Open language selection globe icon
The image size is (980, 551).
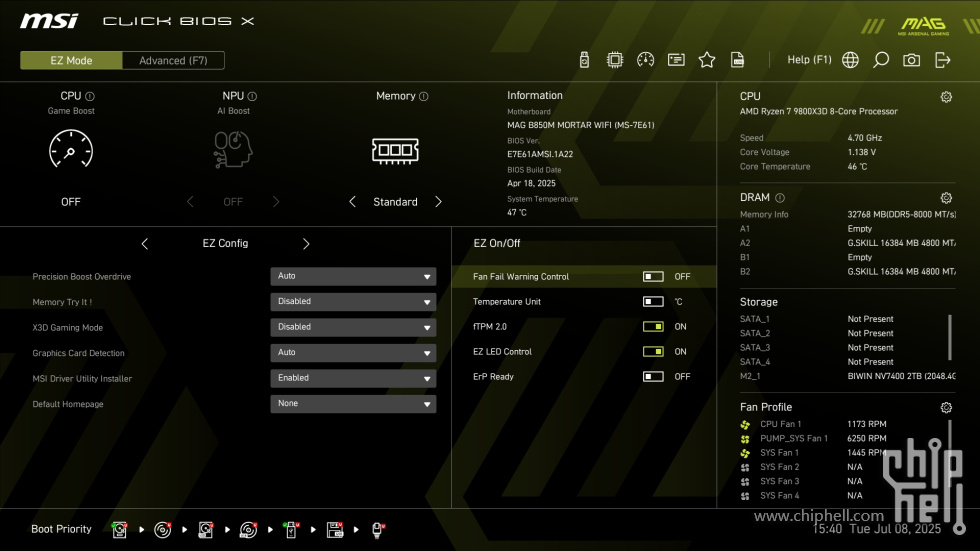tap(850, 60)
